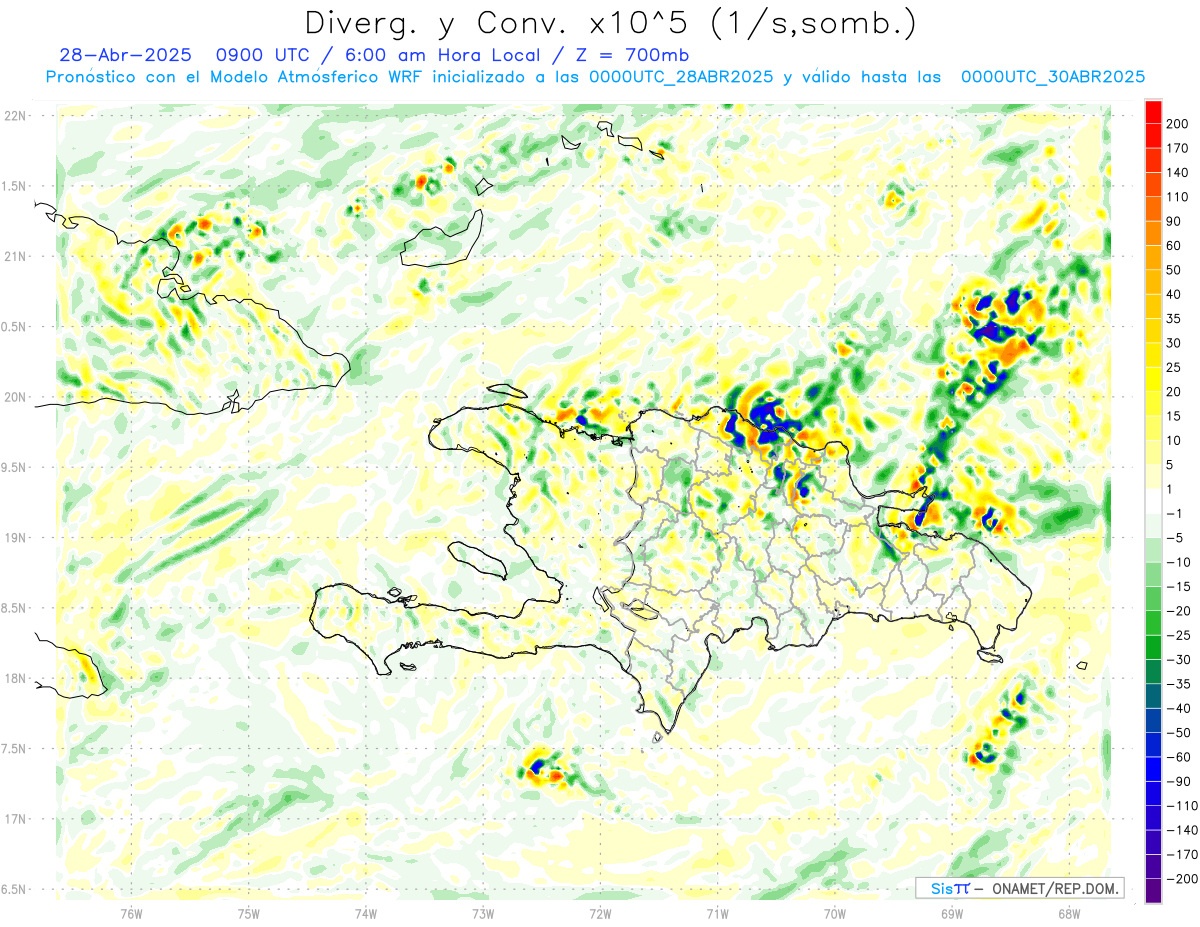Image resolution: width=1200 pixels, height=927 pixels.
Task: Click the "20N" latitude axis label
Action: pos(15,397)
